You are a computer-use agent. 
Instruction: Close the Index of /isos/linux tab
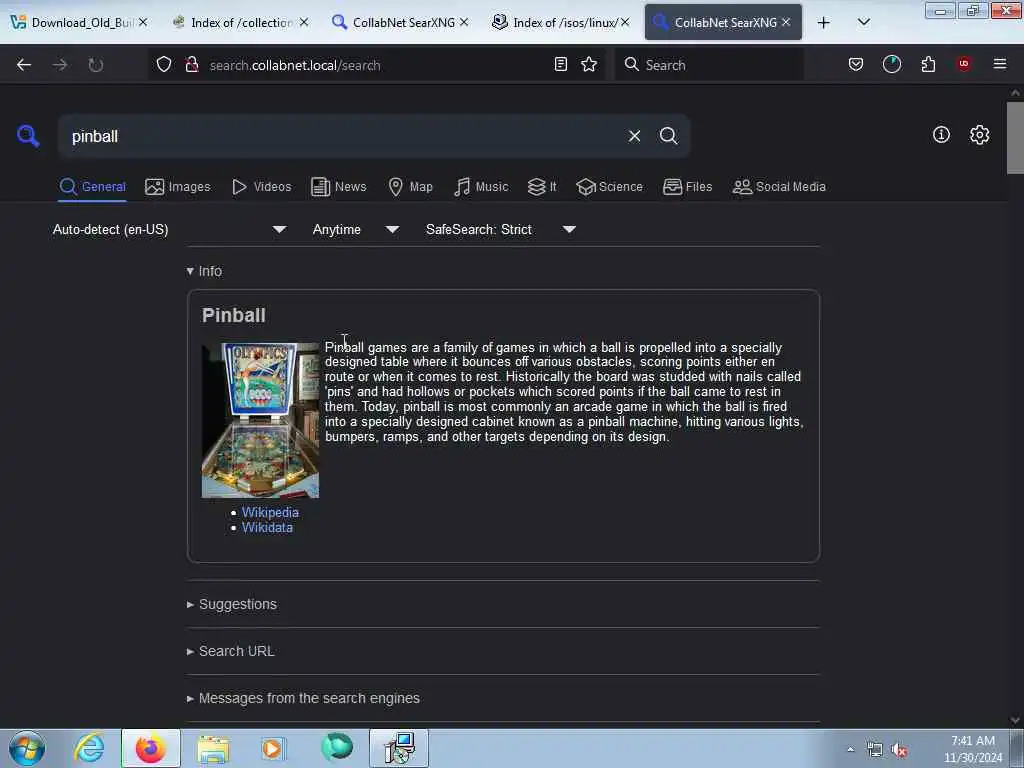tap(625, 22)
